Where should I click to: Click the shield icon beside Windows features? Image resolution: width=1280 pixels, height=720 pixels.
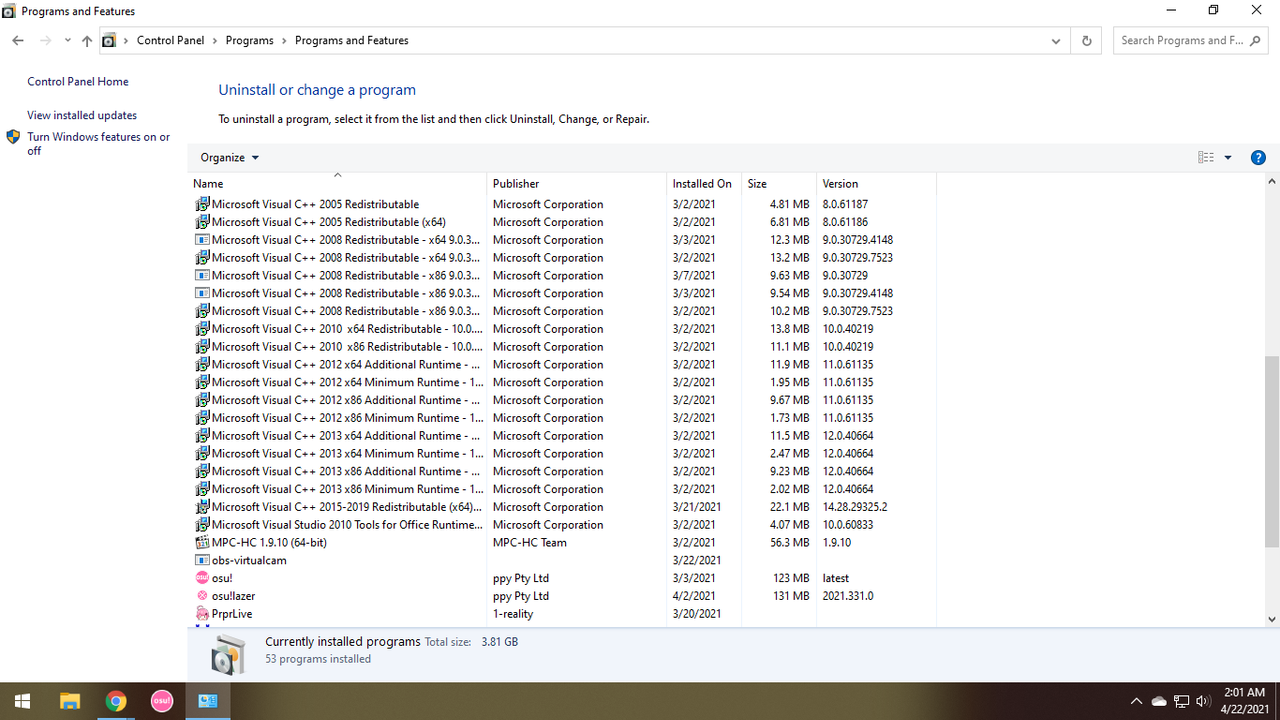pos(13,137)
